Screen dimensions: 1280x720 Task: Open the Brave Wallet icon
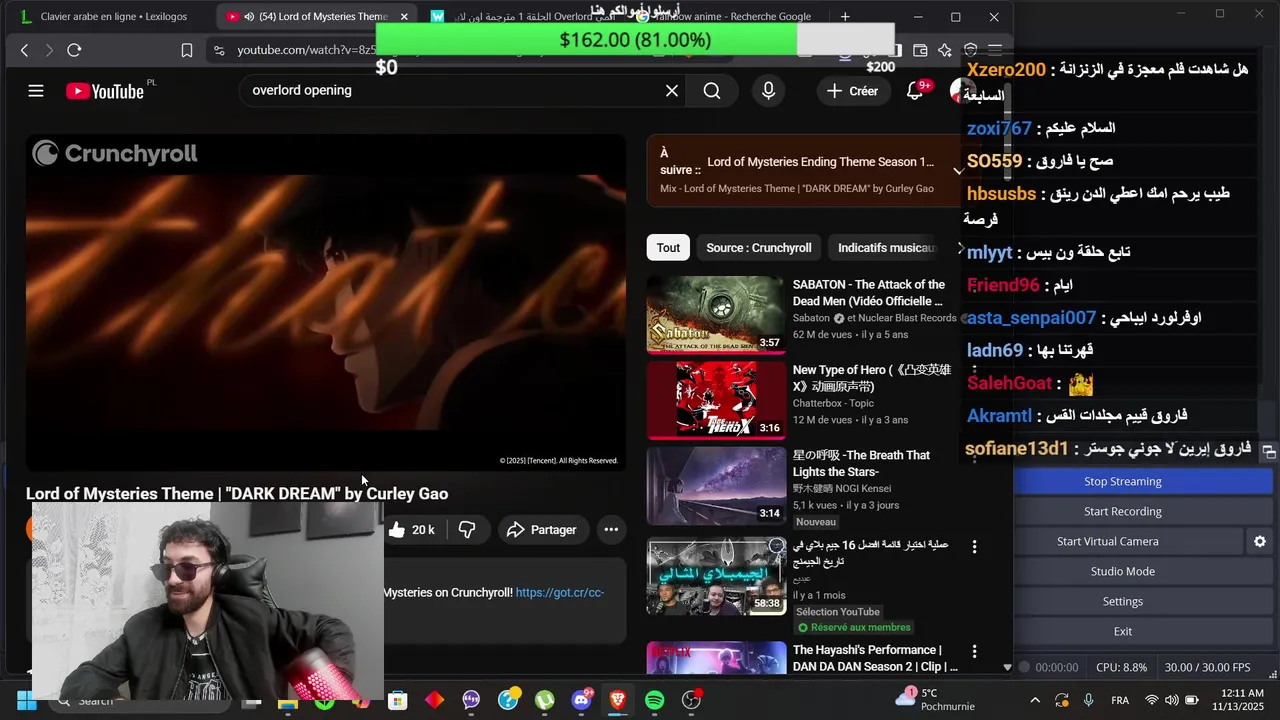920,50
